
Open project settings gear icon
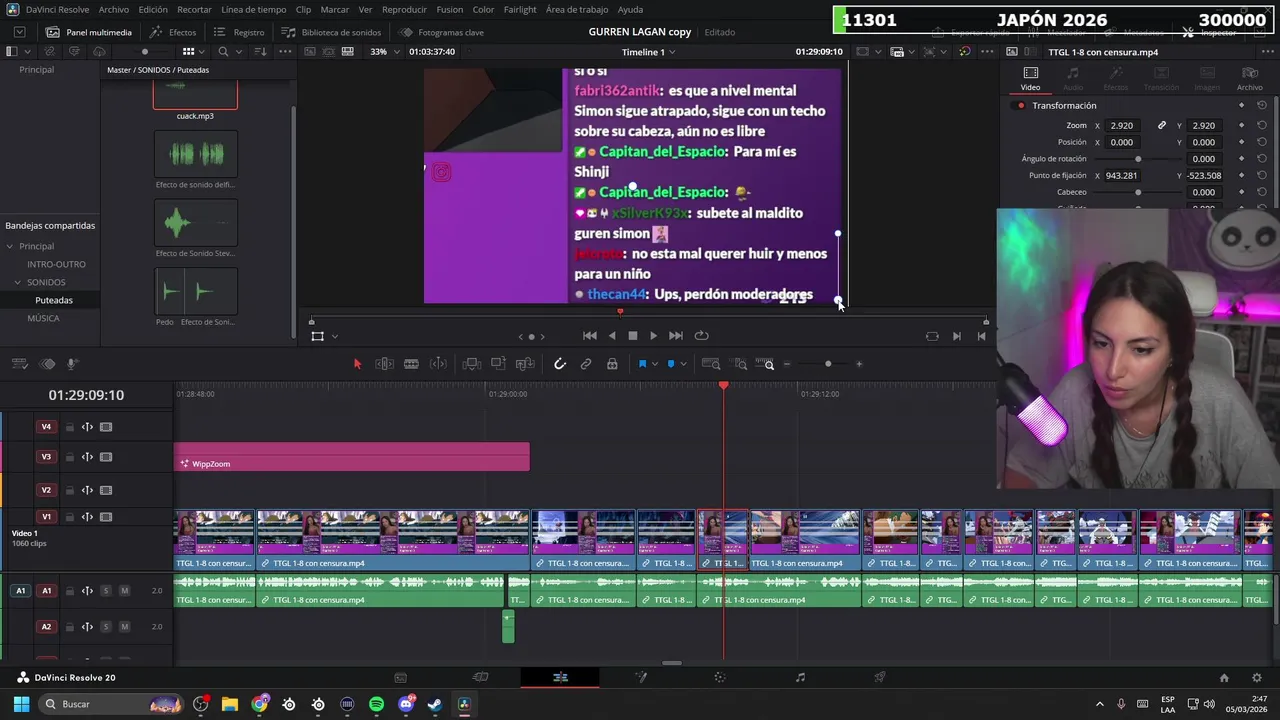[1258, 678]
